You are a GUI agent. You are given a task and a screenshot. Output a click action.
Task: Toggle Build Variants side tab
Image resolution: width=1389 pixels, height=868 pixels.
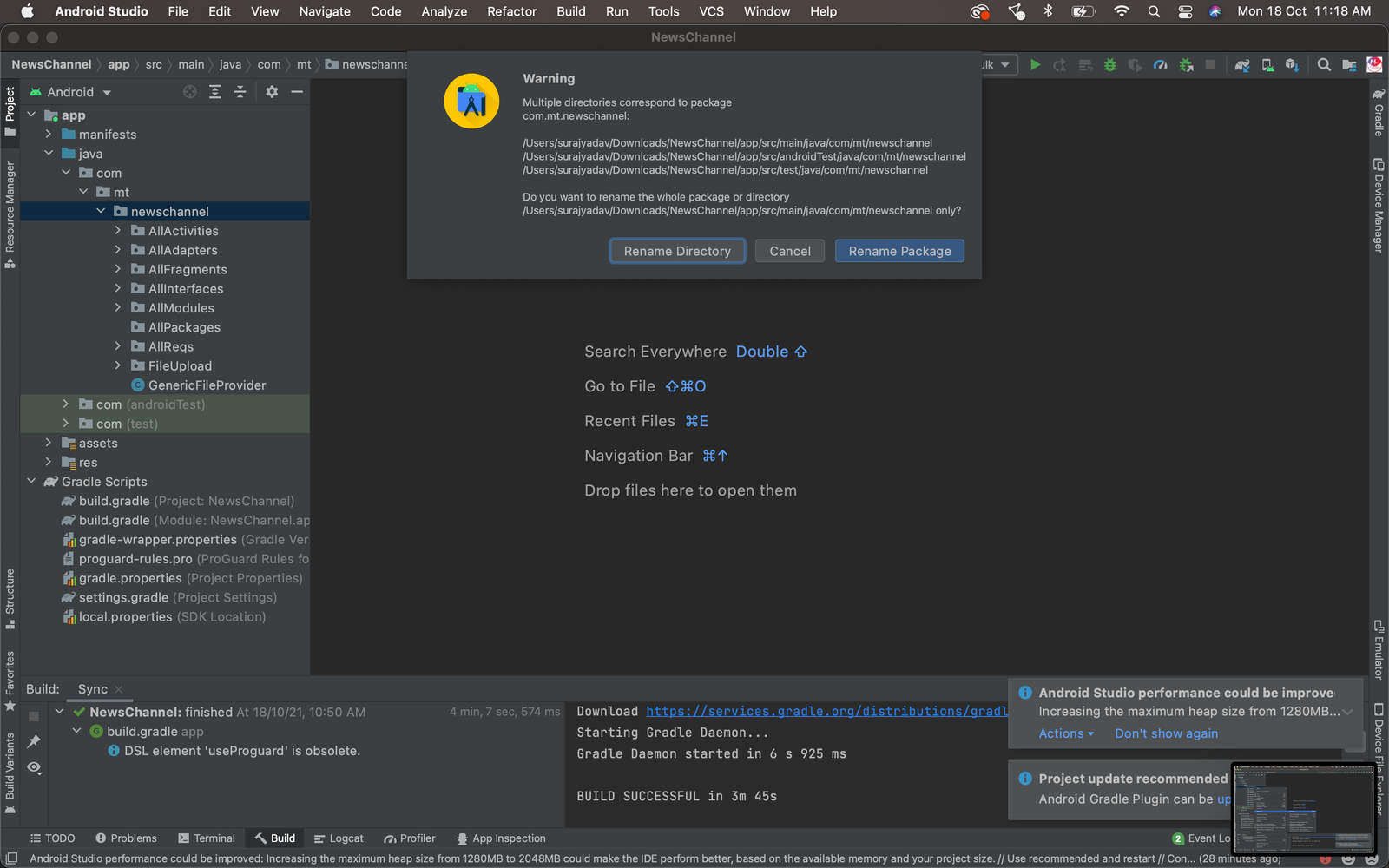tap(10, 773)
